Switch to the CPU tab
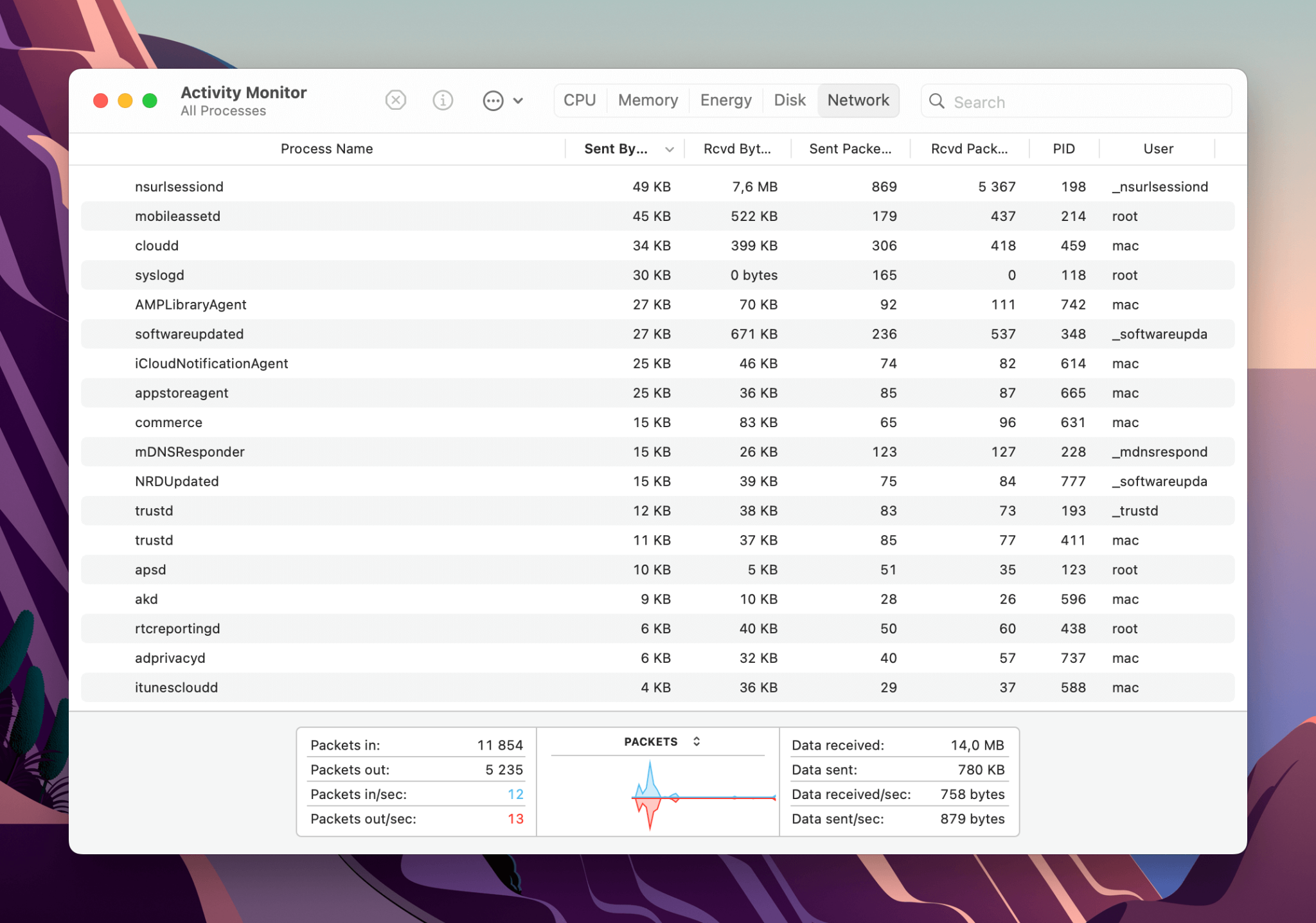The height and width of the screenshot is (923, 1316). [580, 100]
